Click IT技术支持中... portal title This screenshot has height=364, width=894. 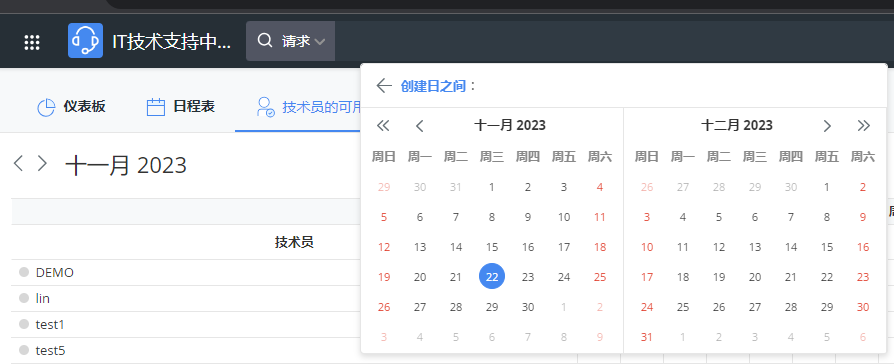coord(171,42)
